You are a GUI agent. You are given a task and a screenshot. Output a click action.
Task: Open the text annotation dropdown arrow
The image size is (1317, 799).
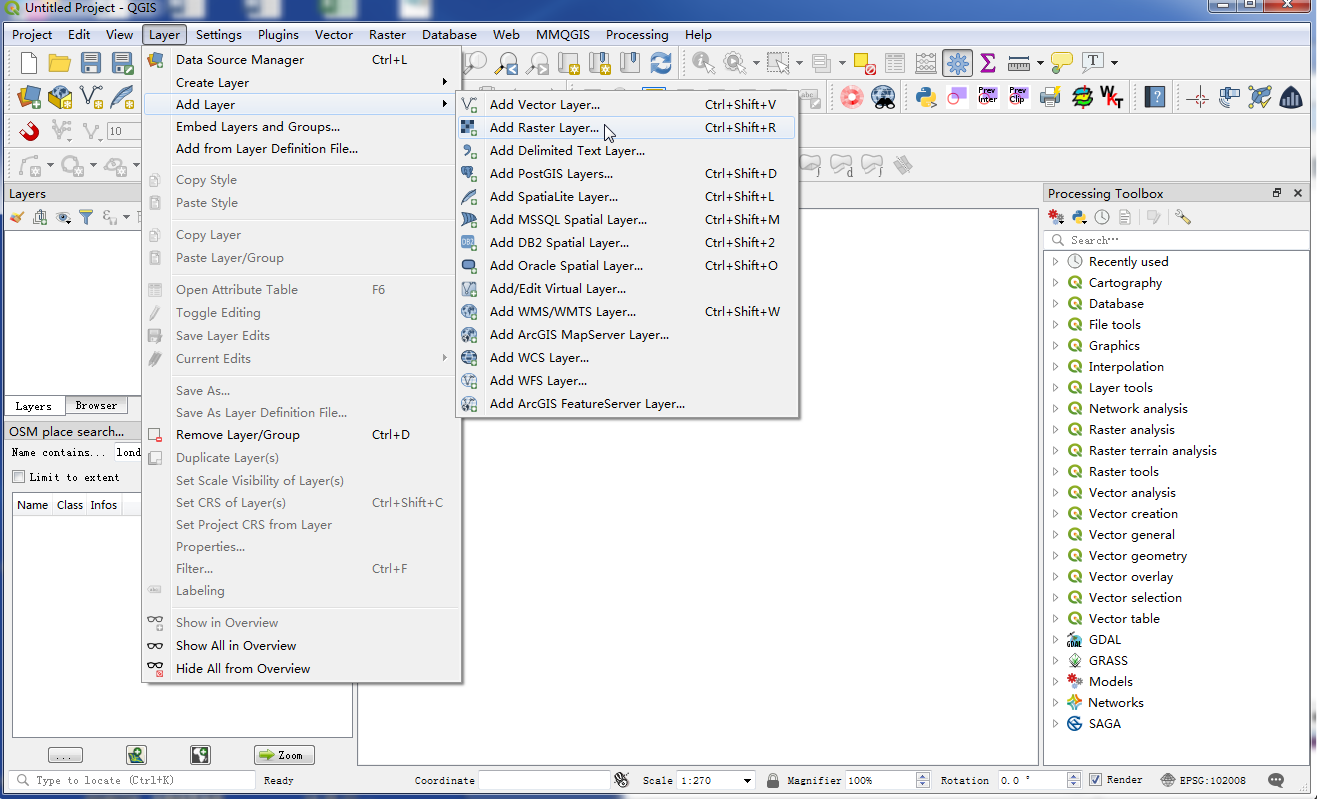tap(1114, 63)
